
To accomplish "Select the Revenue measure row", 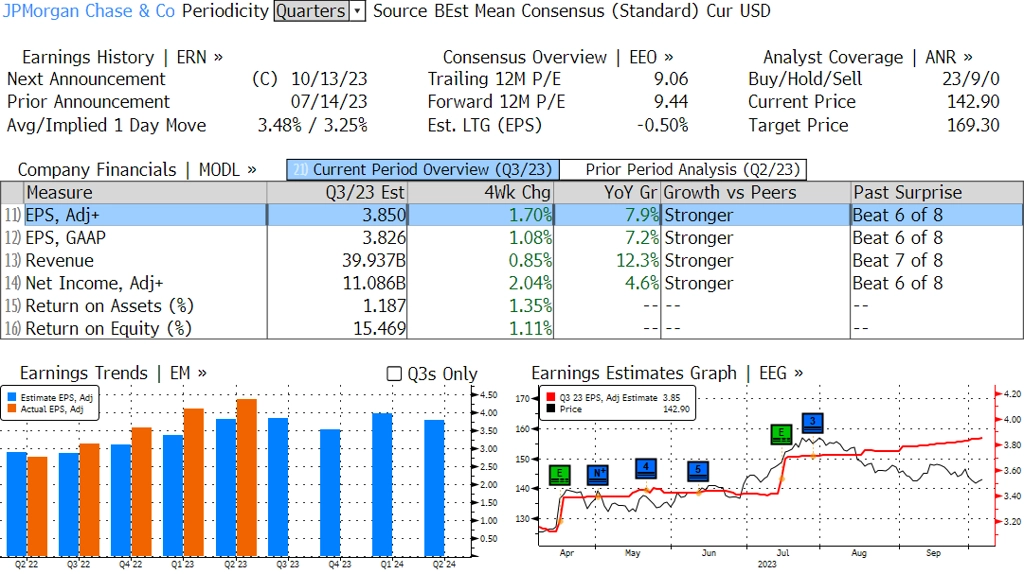I will 512,261.
